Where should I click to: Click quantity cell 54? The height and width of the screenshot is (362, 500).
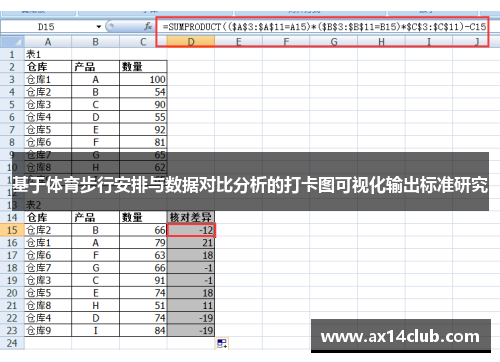[143, 92]
